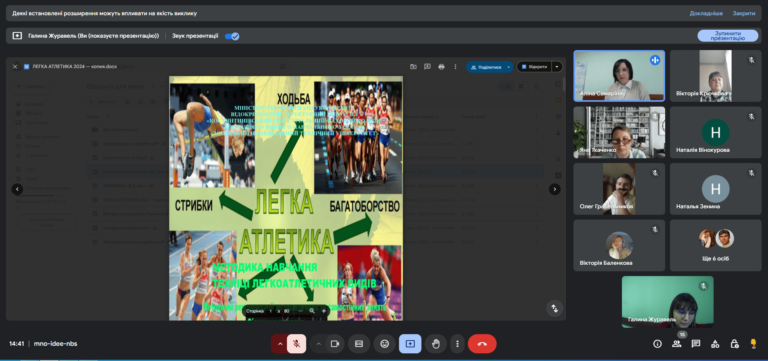Click the add to Drive folder icon in preview
768x361 pixels.
tap(413, 67)
